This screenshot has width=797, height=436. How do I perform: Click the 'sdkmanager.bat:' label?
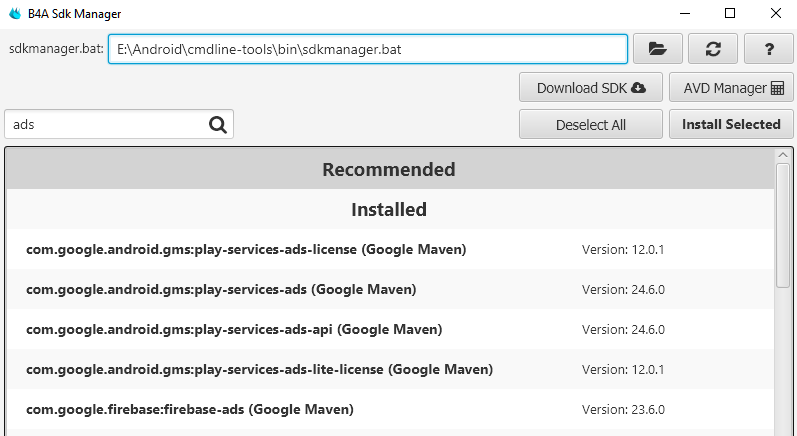click(x=56, y=49)
